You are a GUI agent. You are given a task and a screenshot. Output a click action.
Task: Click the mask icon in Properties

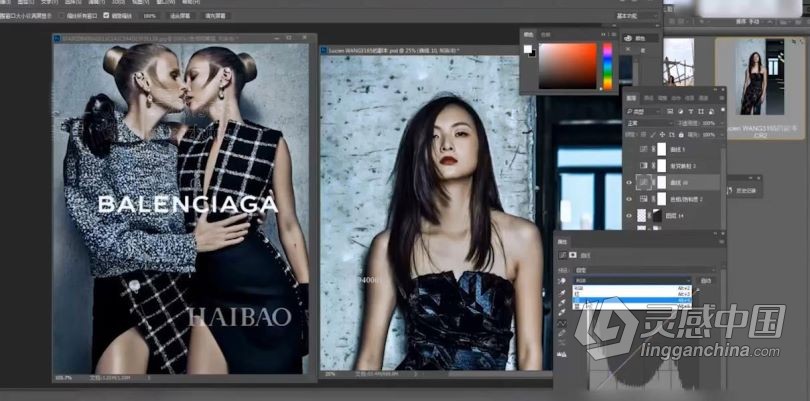click(573, 255)
